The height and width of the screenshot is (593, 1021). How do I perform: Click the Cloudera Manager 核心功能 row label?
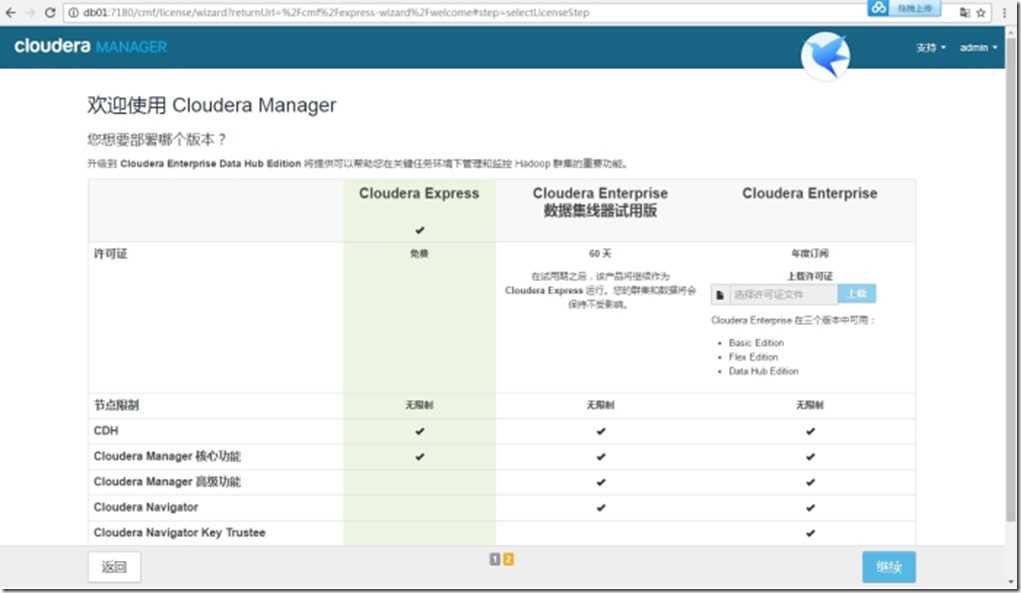(167, 456)
